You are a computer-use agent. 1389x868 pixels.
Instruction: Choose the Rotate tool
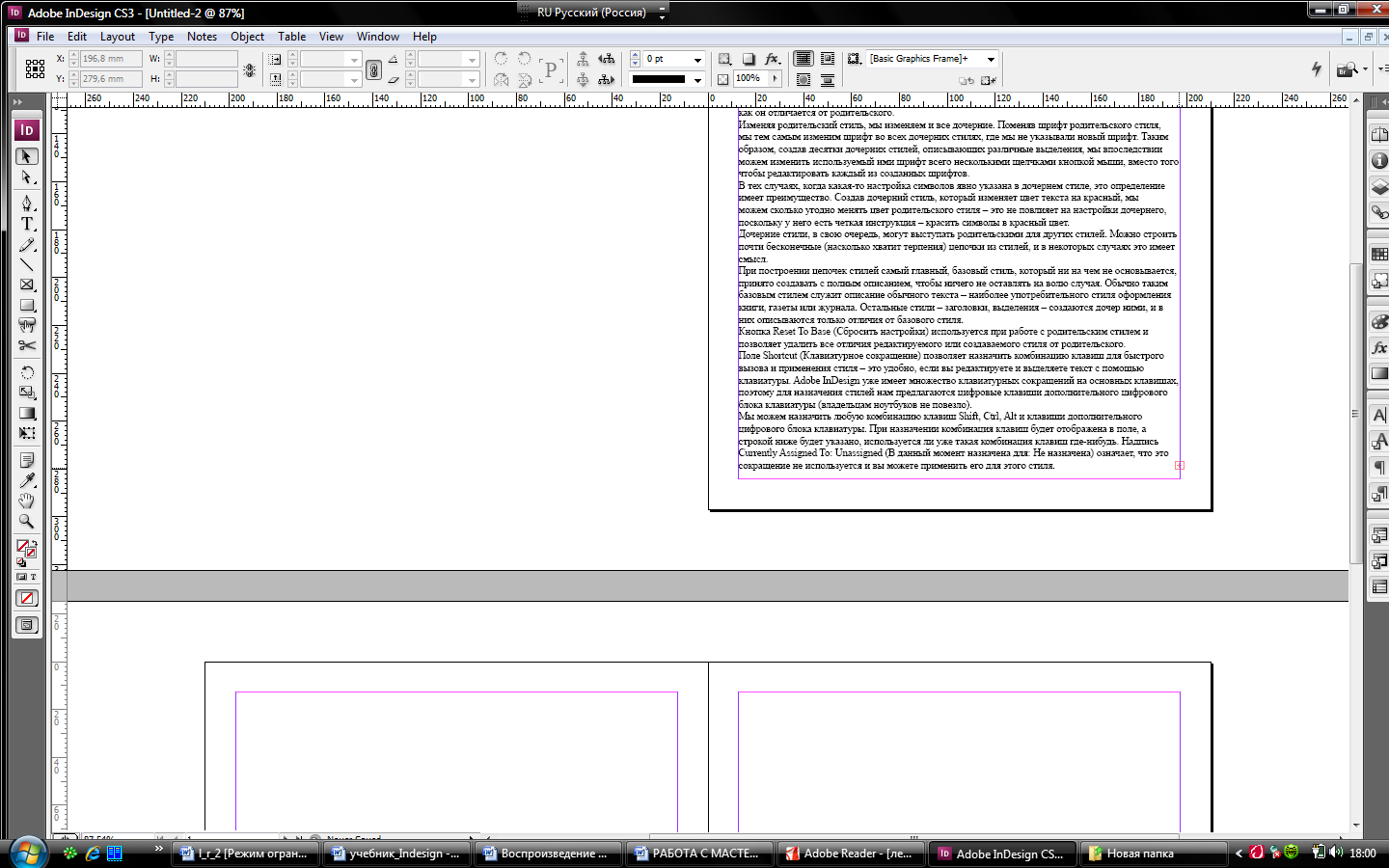point(27,372)
